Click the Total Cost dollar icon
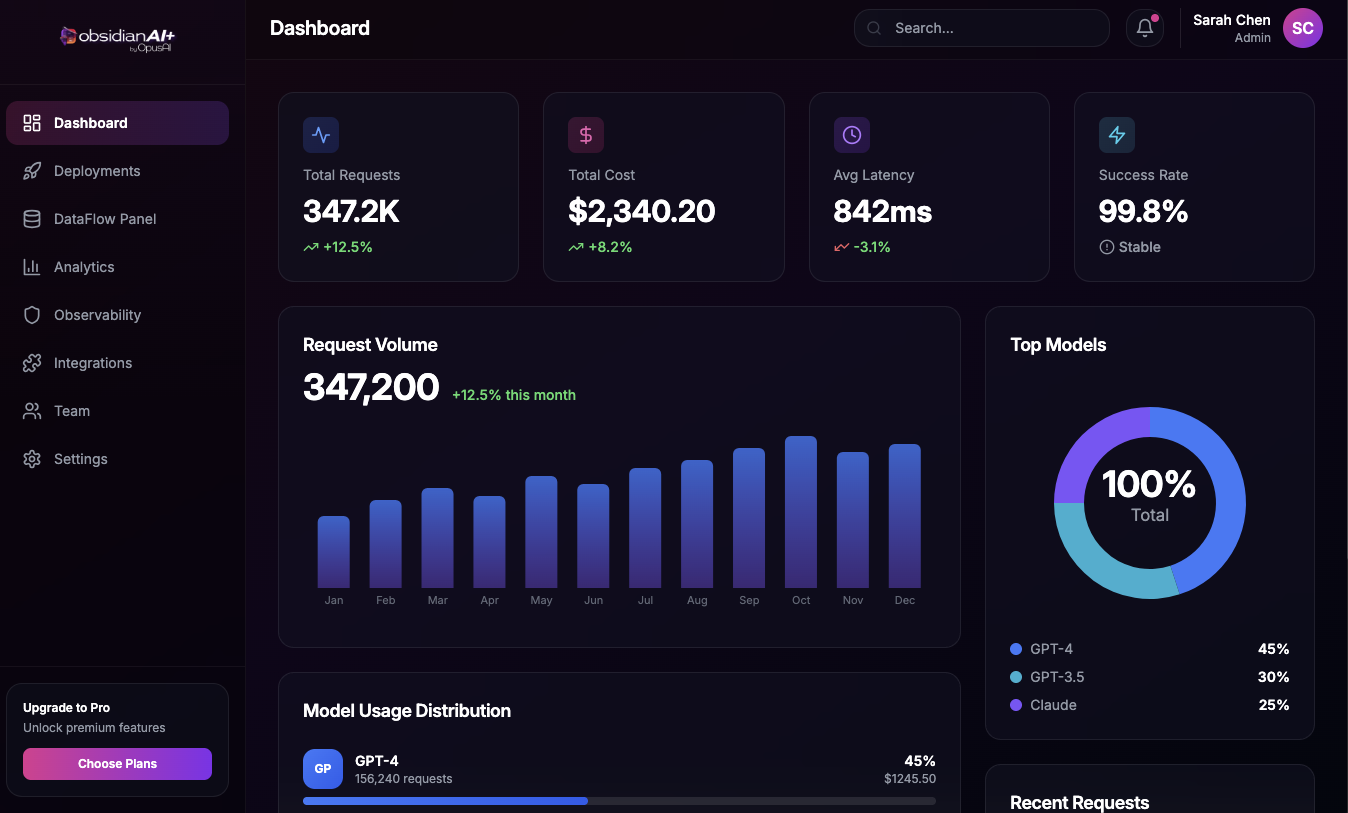This screenshot has height=813, width=1348. click(x=586, y=135)
